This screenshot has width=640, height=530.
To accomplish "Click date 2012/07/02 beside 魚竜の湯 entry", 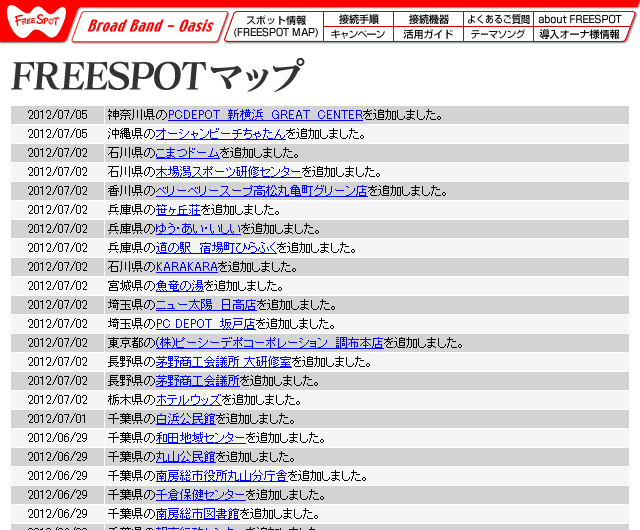I will (x=58, y=286).
